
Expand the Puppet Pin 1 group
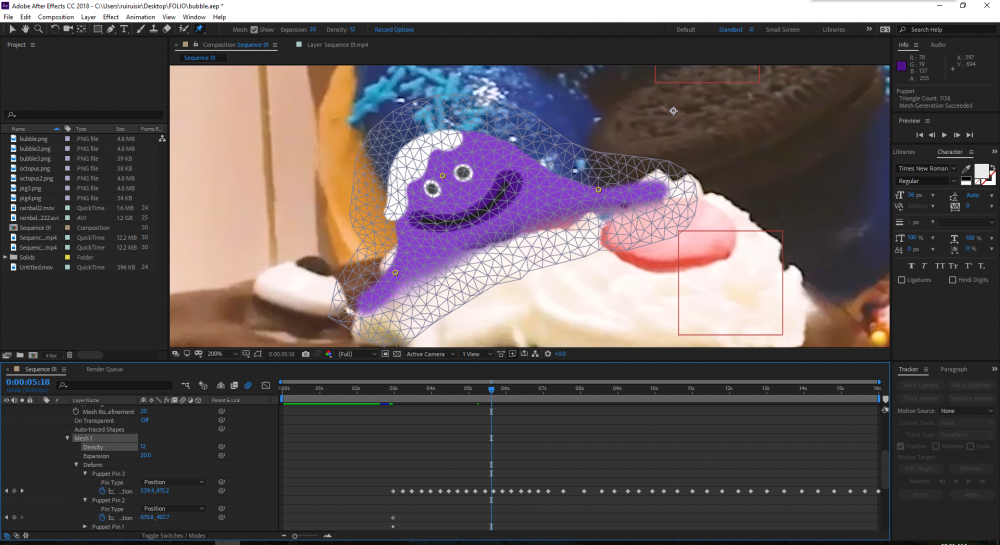[x=85, y=527]
